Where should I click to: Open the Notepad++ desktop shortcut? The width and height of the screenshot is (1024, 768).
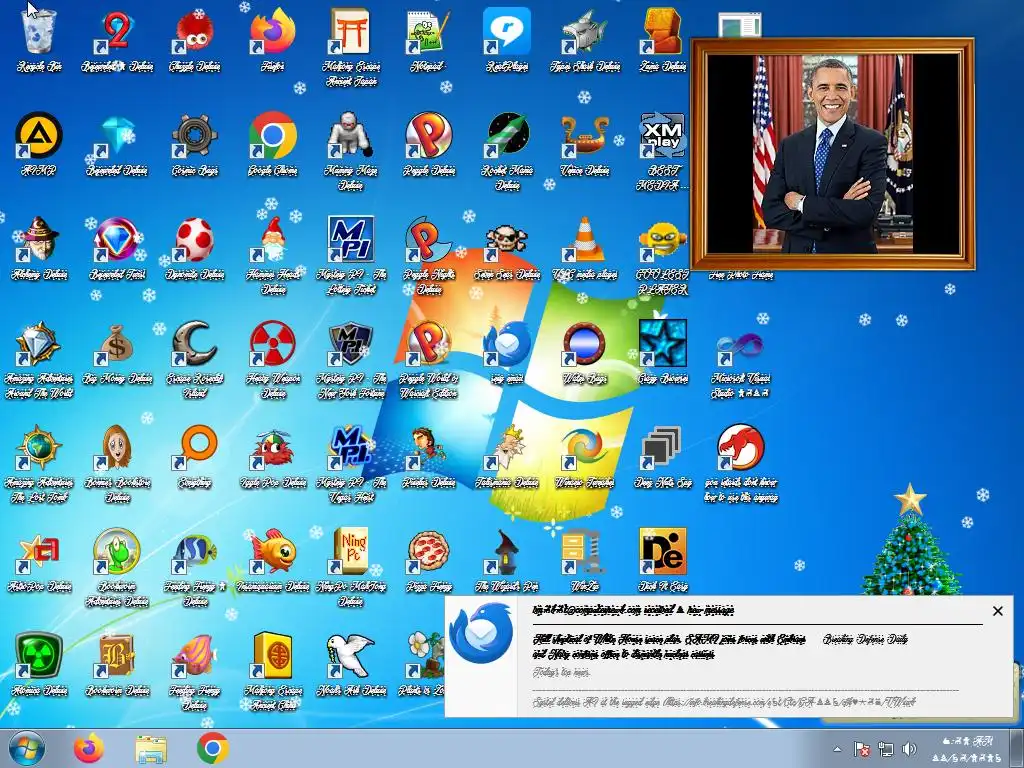(428, 31)
